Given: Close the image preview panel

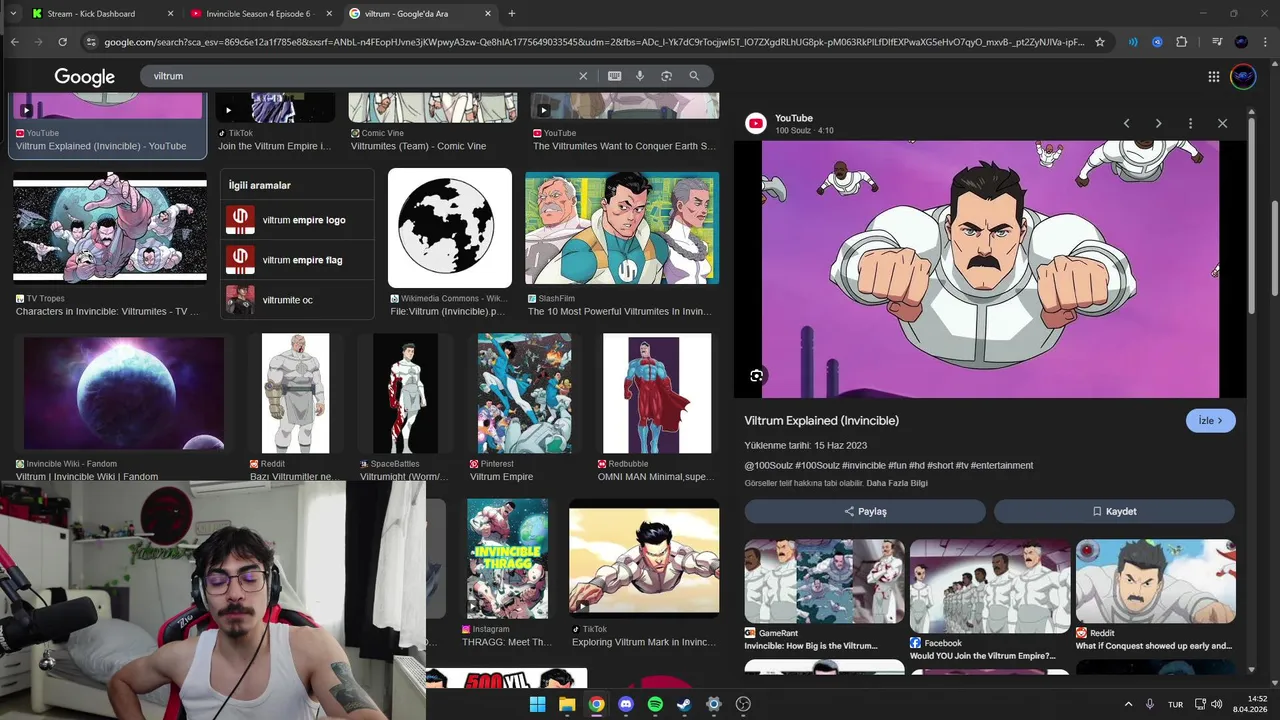Looking at the screenshot, I should [x=1222, y=123].
